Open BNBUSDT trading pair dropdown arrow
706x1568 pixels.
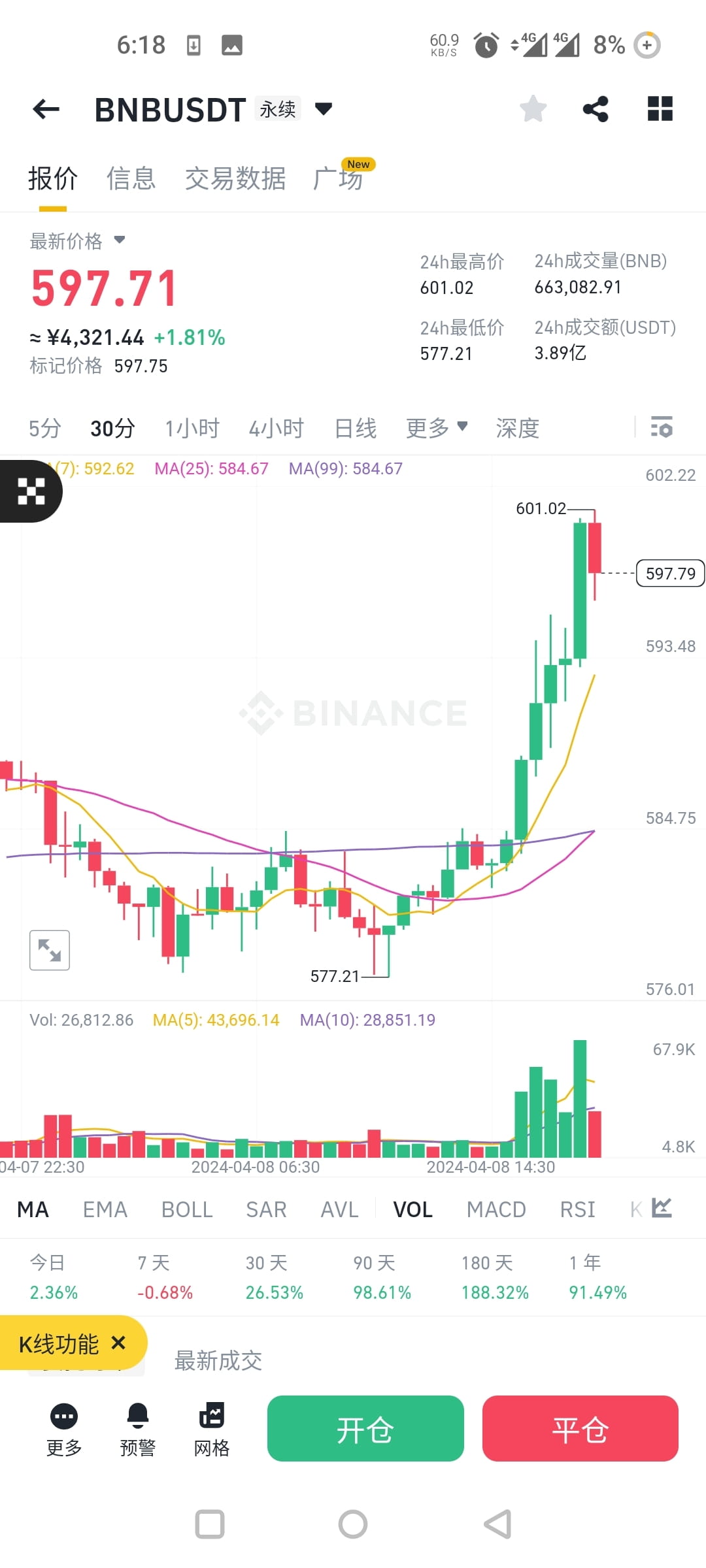[324, 108]
